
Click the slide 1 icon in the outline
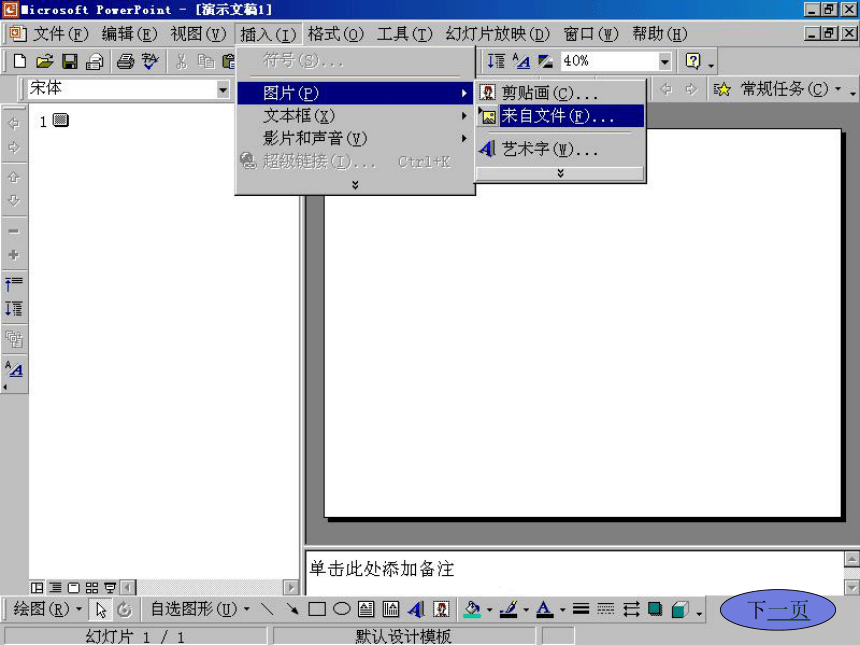coord(60,120)
